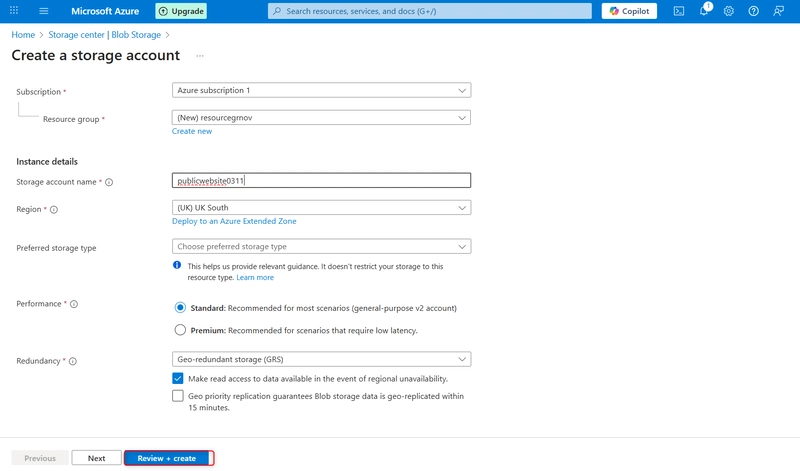
Task: Open the Region dropdown
Action: coord(321,208)
